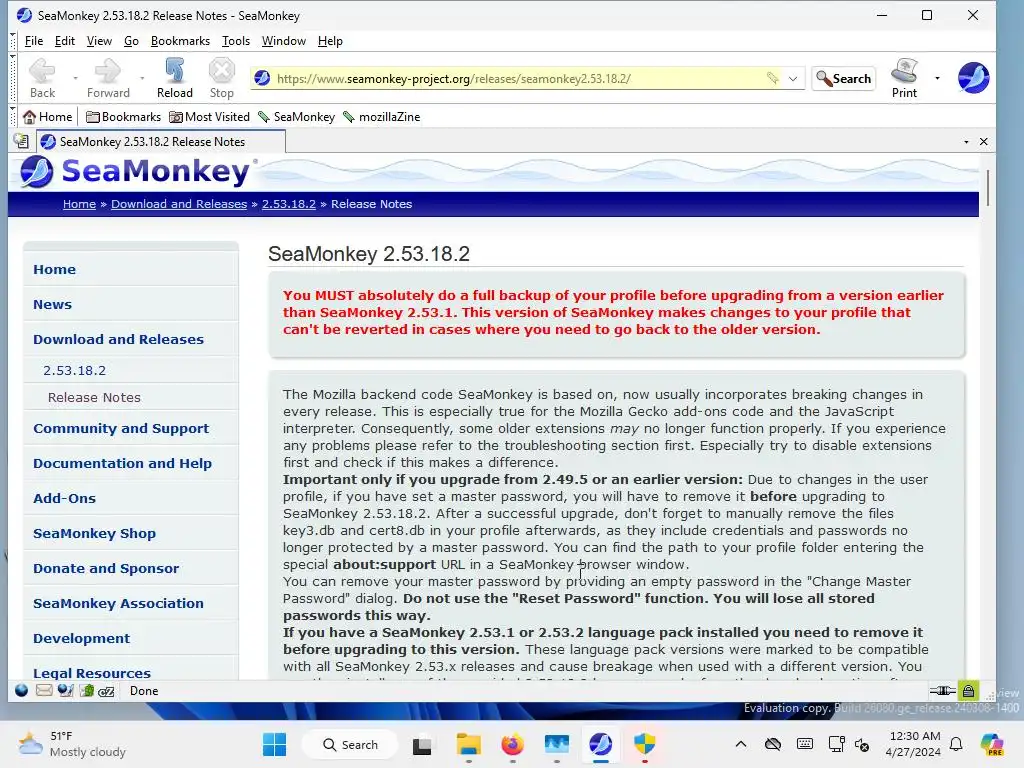Open the Bookmarks menu
1024x768 pixels.
coord(180,40)
